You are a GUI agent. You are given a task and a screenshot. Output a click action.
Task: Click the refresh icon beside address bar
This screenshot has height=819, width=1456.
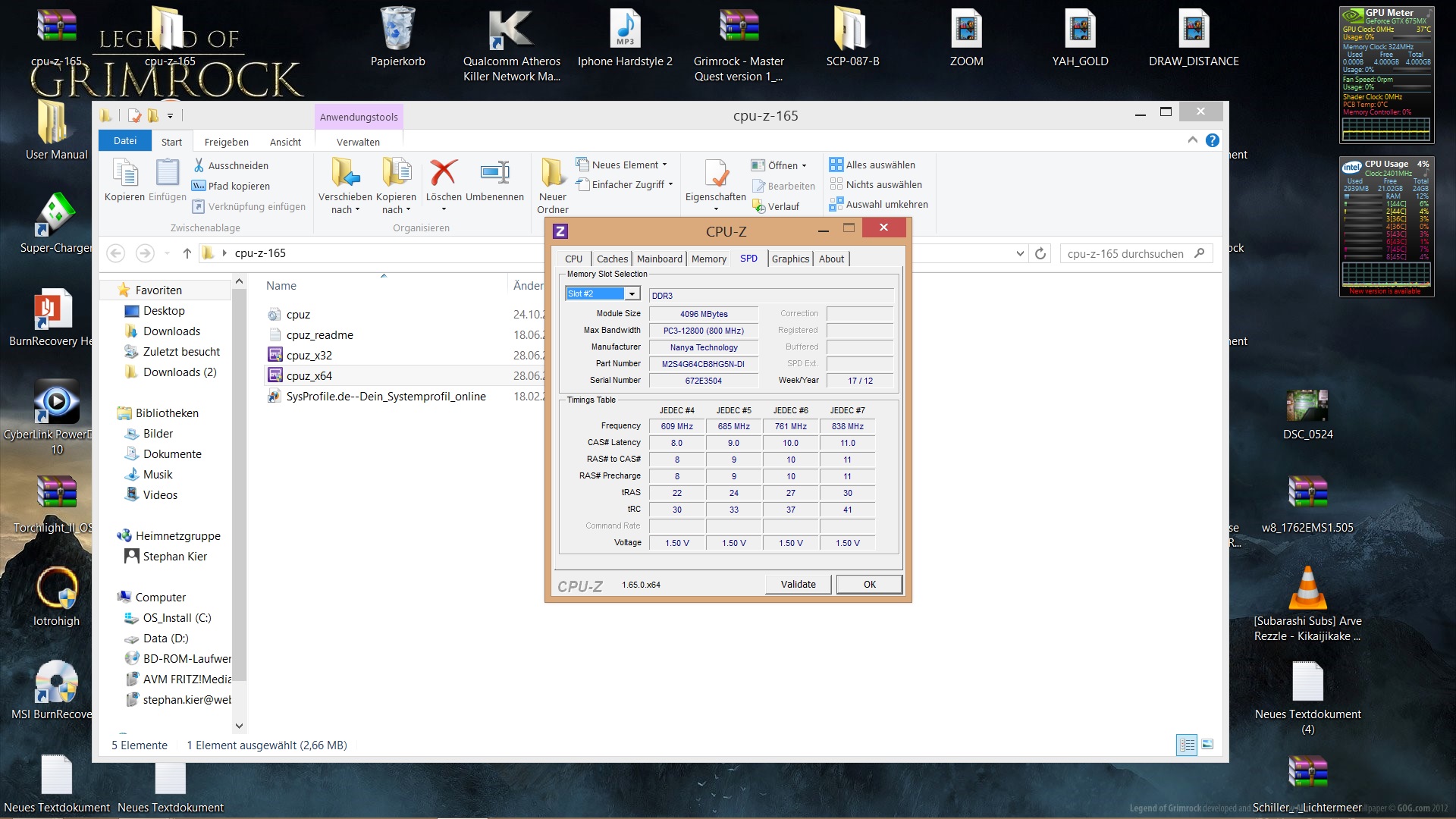pos(1040,254)
